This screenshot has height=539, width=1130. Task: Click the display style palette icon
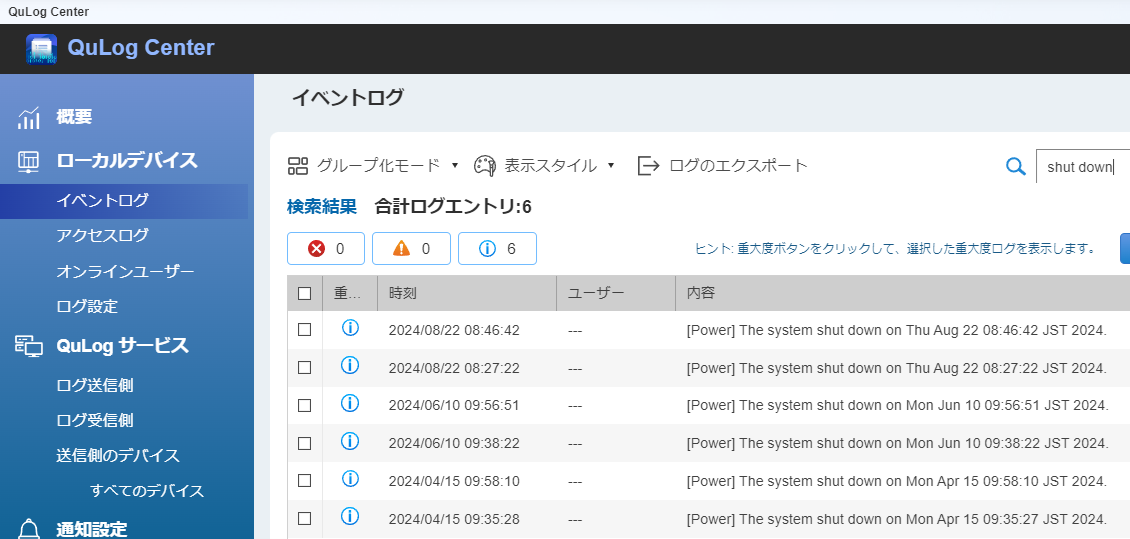[x=484, y=166]
